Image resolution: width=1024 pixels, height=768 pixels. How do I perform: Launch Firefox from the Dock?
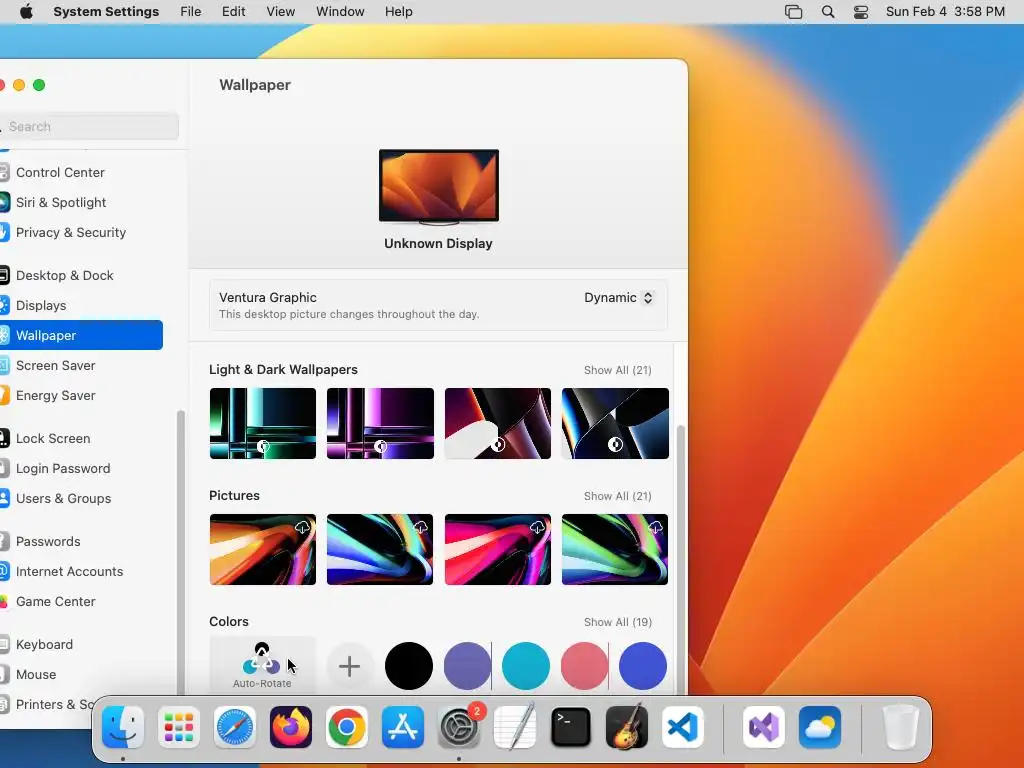click(291, 728)
